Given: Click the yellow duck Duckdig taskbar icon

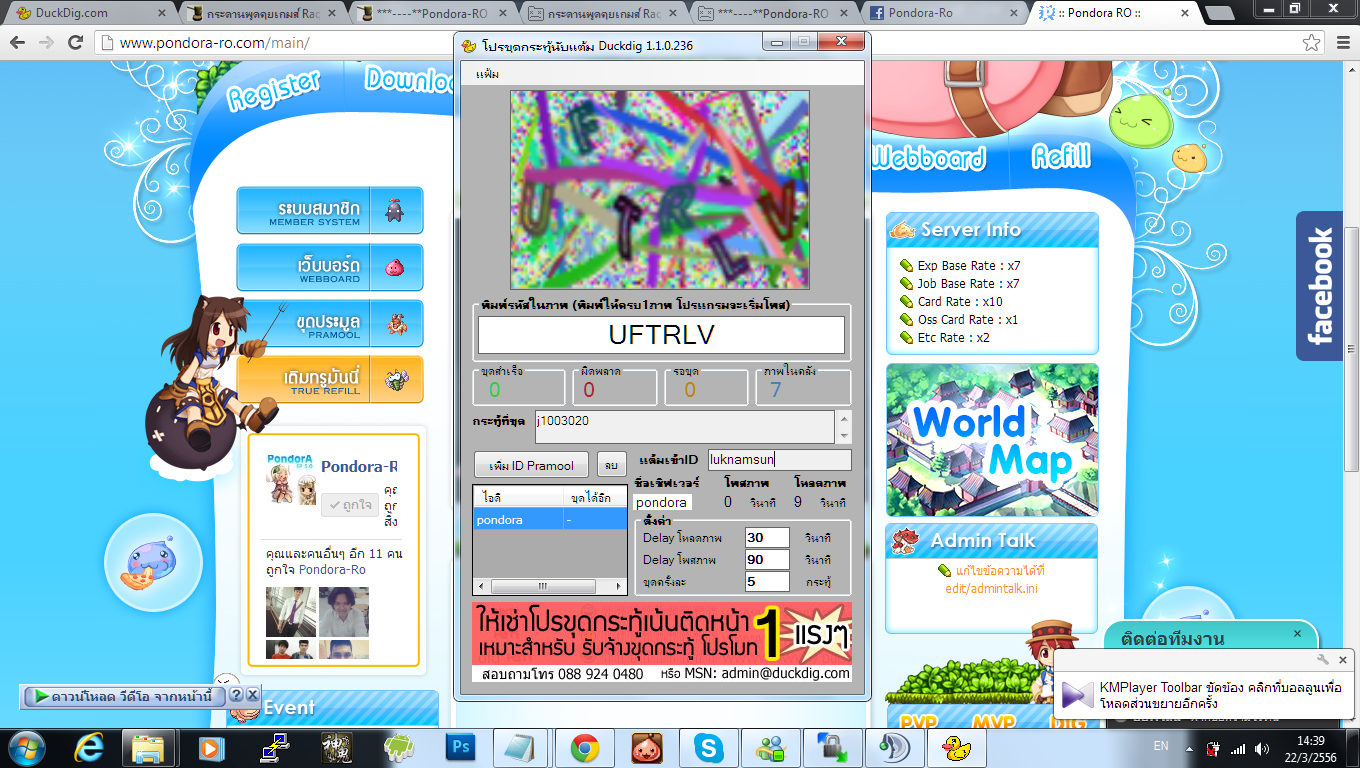Looking at the screenshot, I should point(957,747).
